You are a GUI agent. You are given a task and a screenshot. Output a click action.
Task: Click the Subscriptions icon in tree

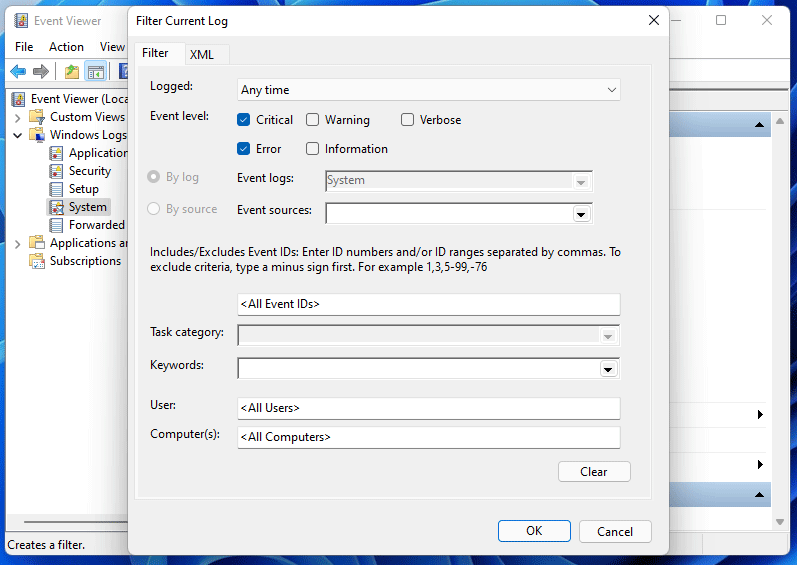[x=37, y=261]
